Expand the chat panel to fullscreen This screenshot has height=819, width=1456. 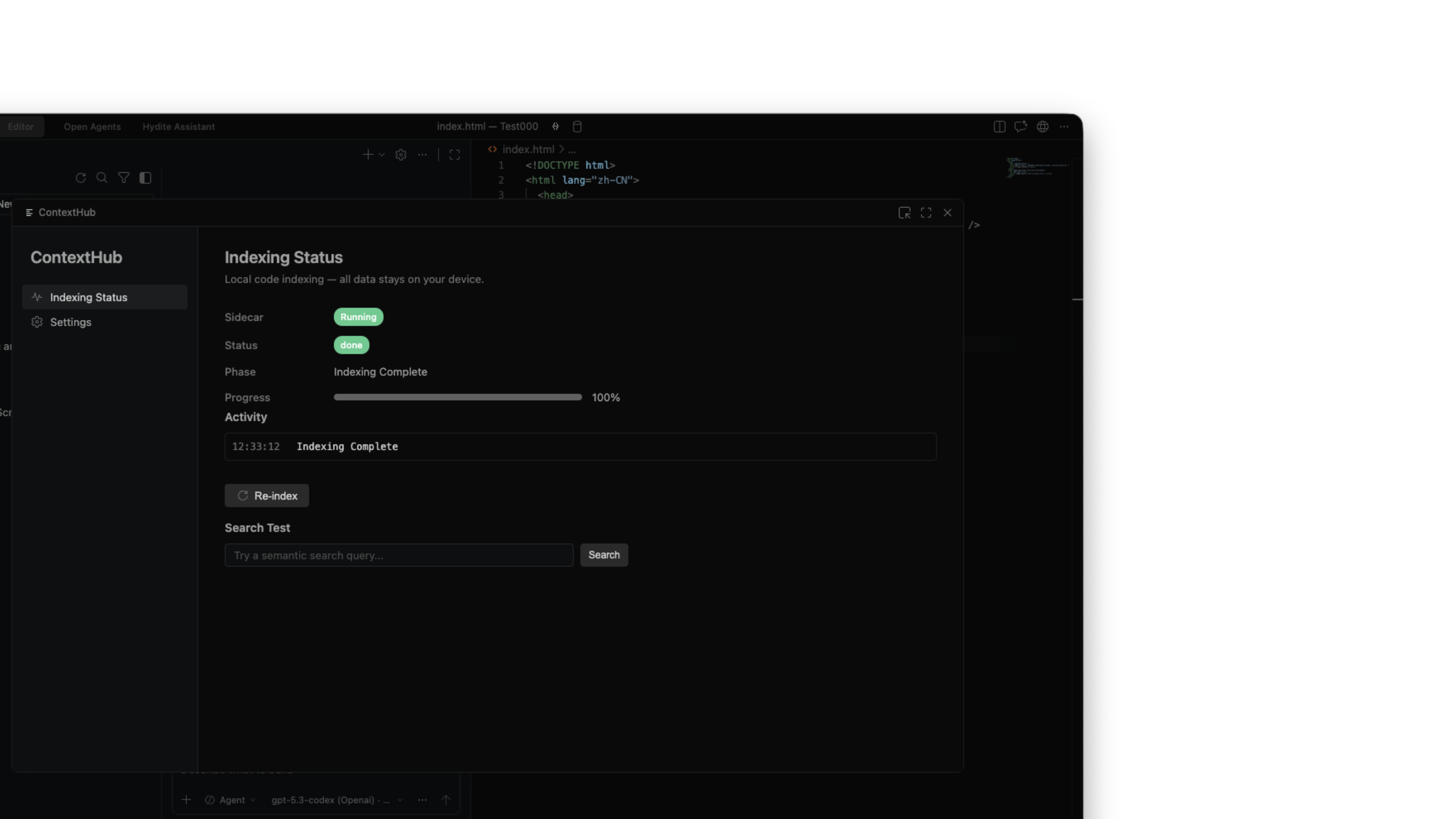click(x=454, y=154)
